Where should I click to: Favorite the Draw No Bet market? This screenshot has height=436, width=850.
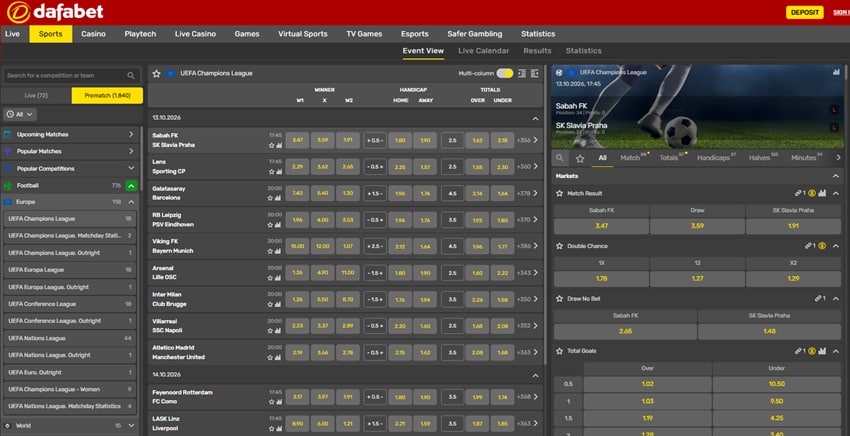click(x=559, y=298)
